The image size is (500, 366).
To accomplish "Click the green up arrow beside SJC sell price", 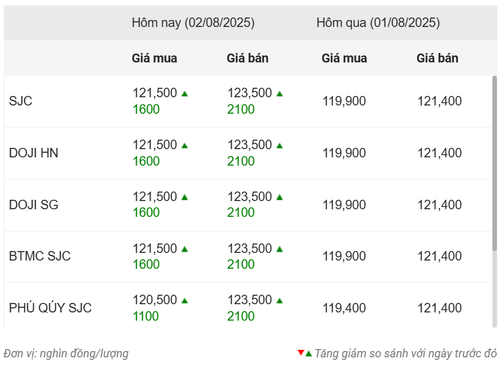I will click(x=279, y=94).
